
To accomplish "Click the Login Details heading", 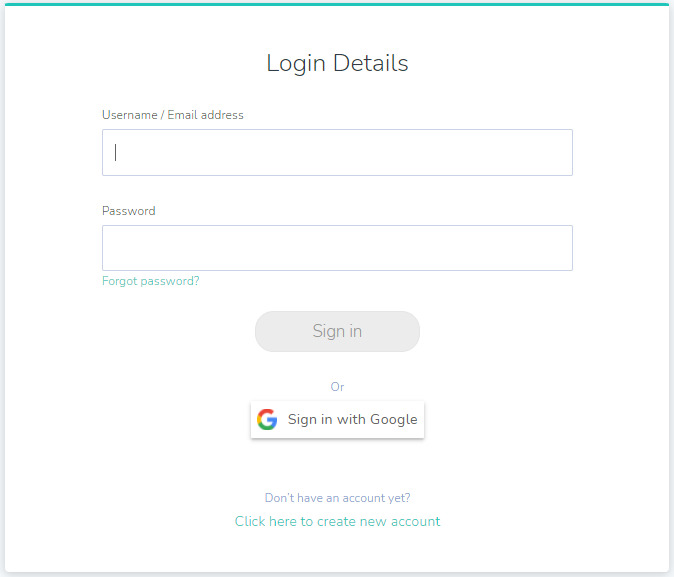I will (x=337, y=63).
